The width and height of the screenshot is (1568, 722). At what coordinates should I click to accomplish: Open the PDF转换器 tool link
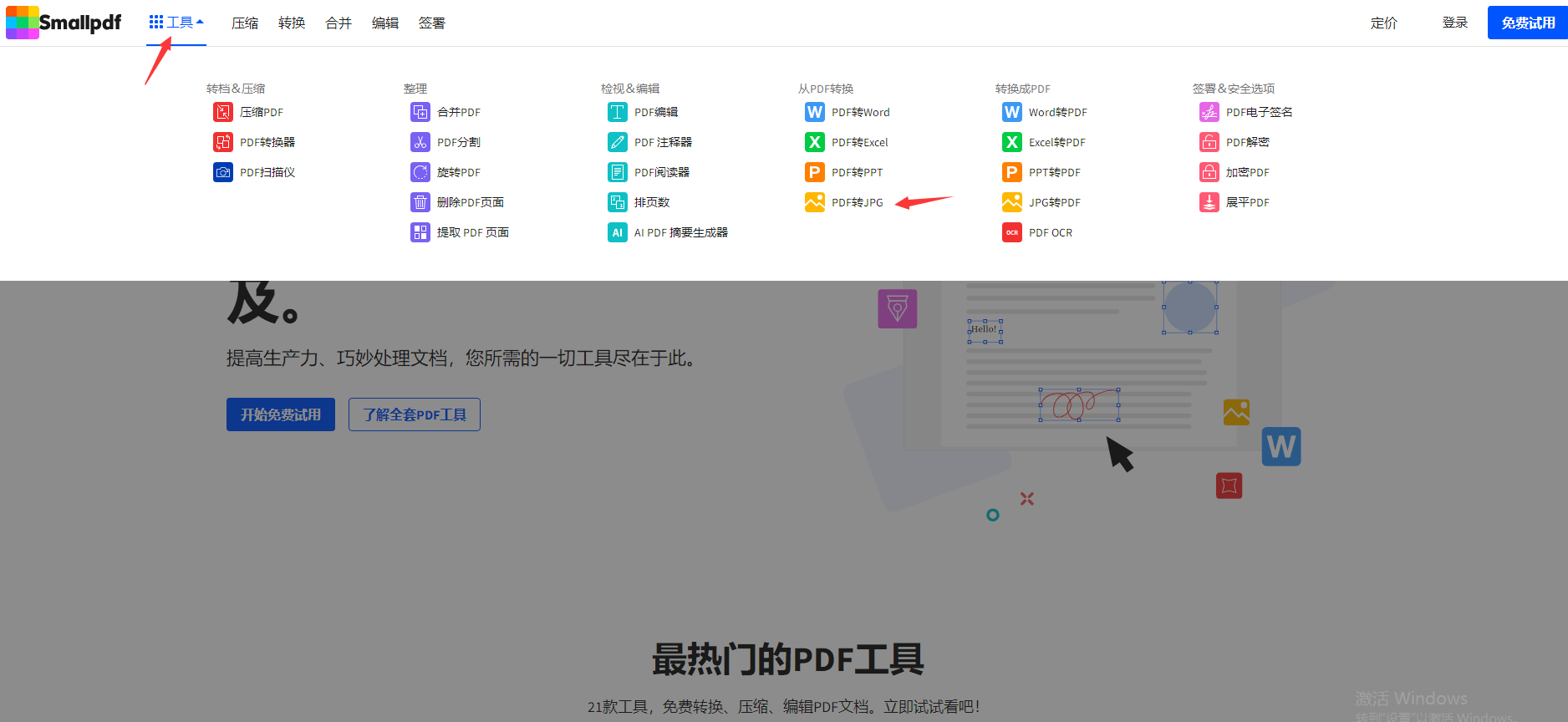point(267,142)
